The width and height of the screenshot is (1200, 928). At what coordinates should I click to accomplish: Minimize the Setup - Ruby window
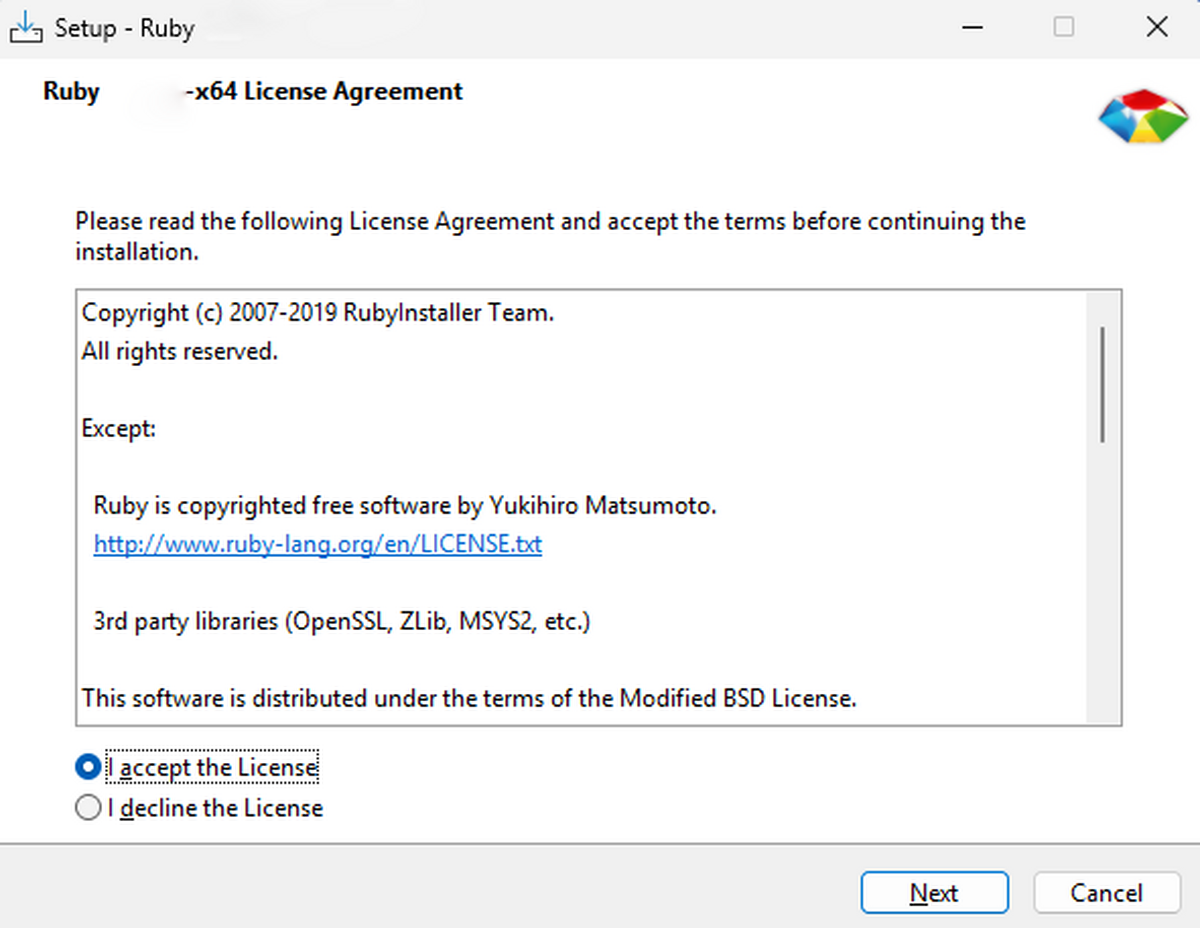tap(972, 27)
